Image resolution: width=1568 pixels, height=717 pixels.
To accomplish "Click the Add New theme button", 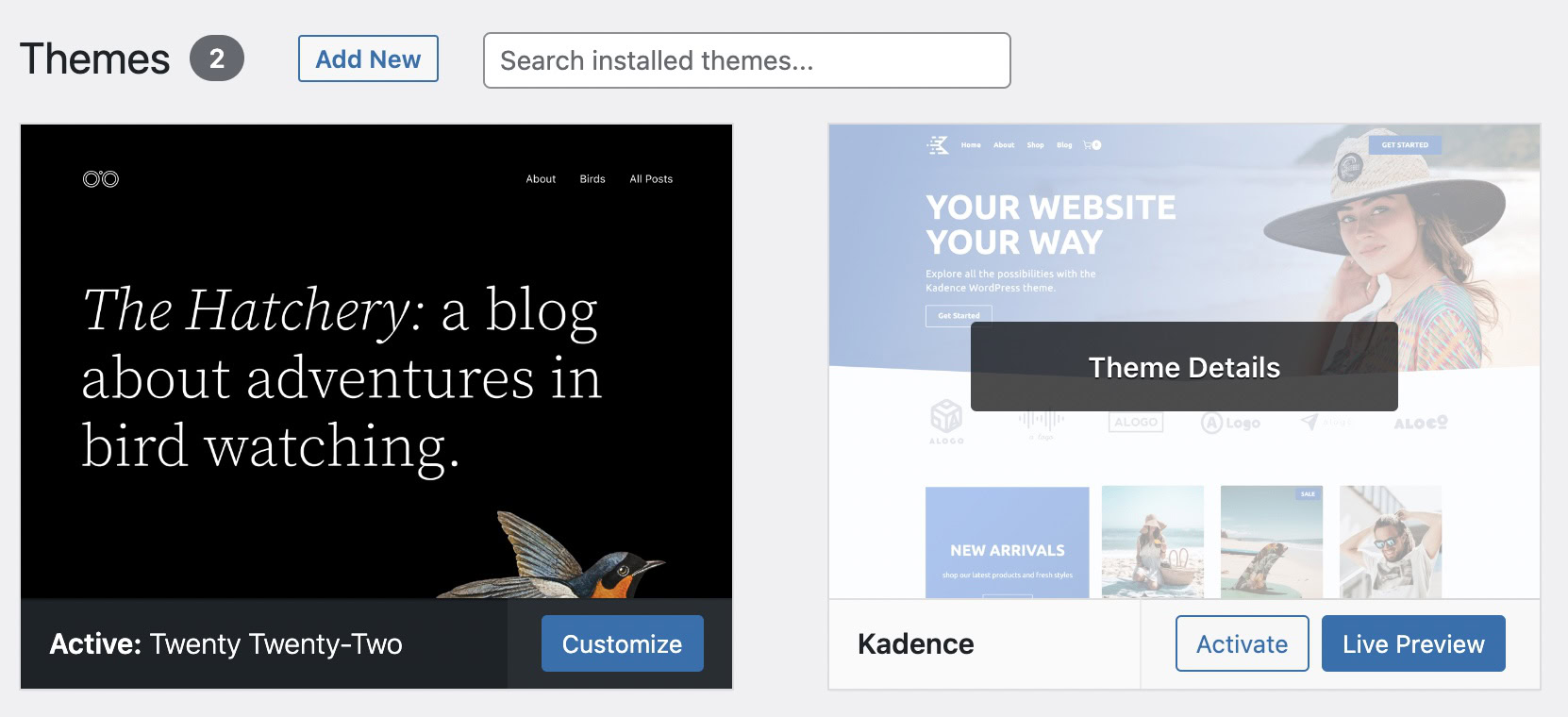I will point(368,58).
